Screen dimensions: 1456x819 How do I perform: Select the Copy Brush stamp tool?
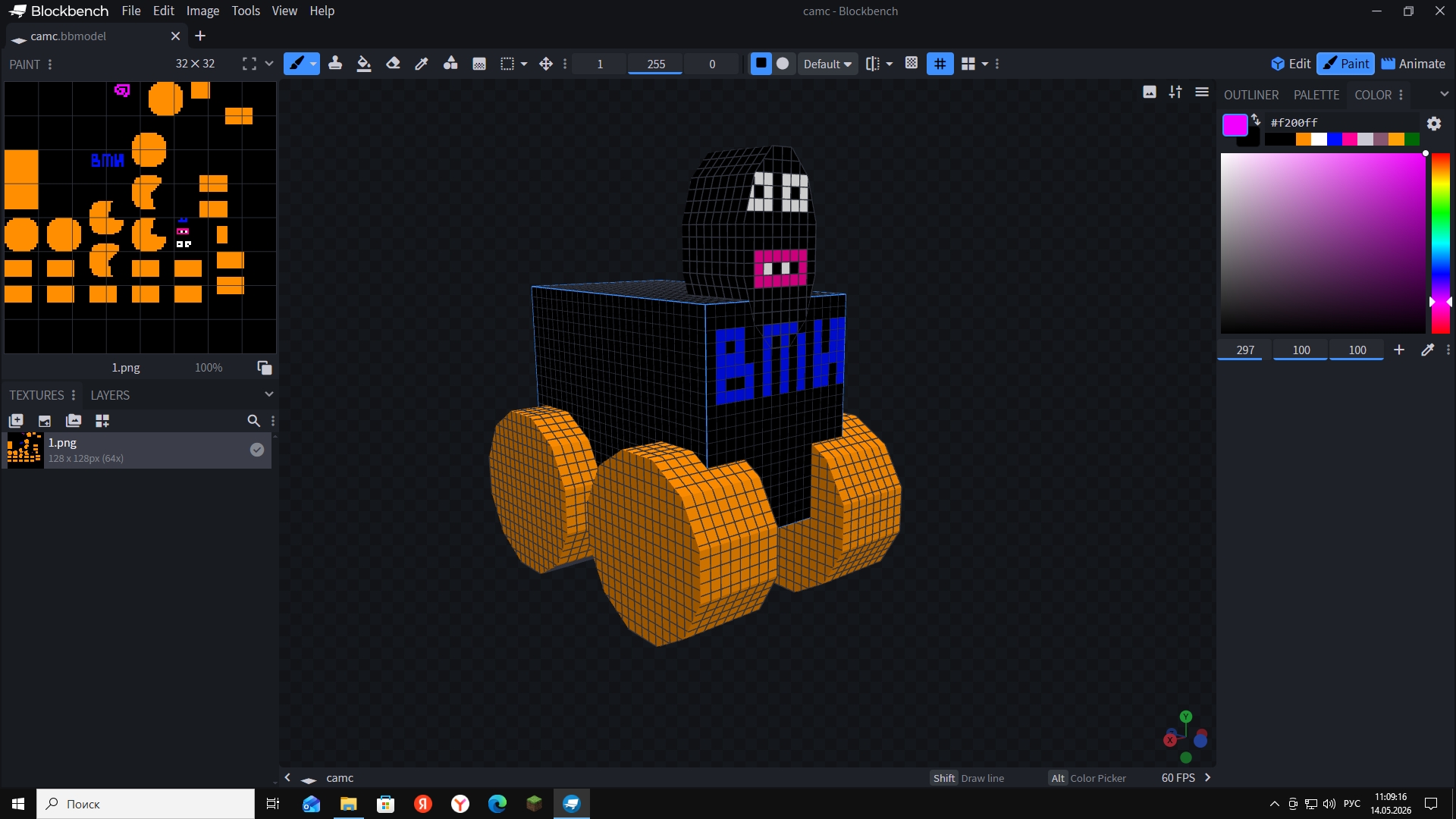[335, 64]
